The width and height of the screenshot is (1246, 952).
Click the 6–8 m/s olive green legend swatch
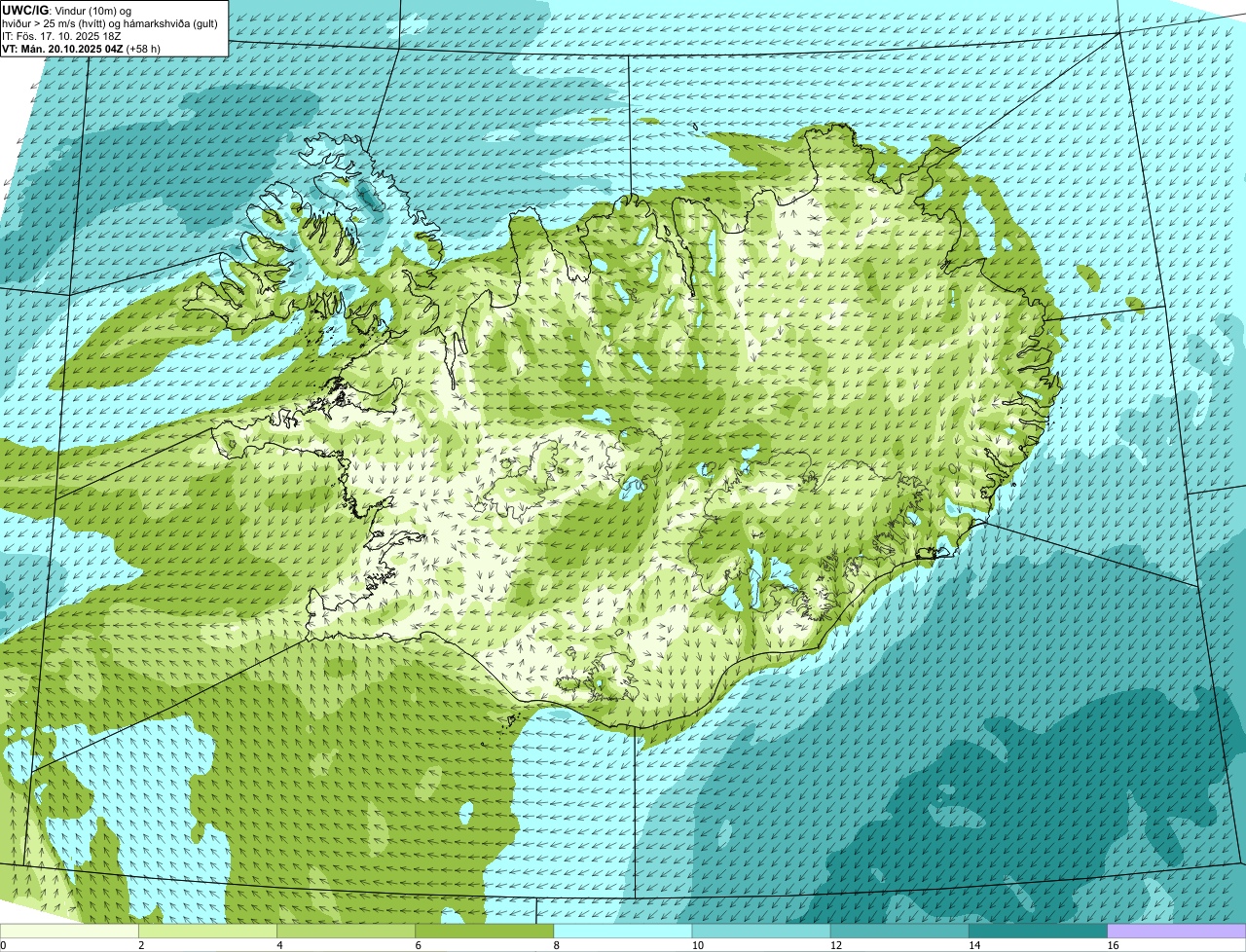pyautogui.click(x=485, y=931)
